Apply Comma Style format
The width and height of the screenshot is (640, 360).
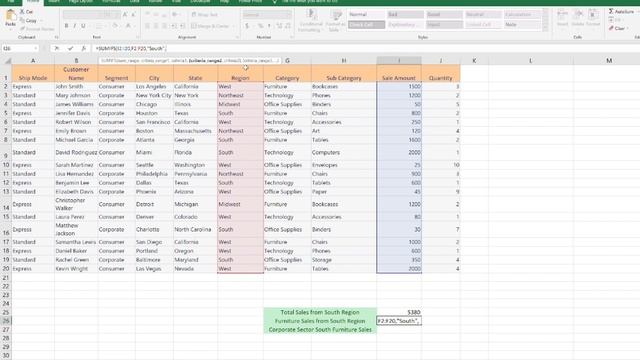[x=269, y=26]
